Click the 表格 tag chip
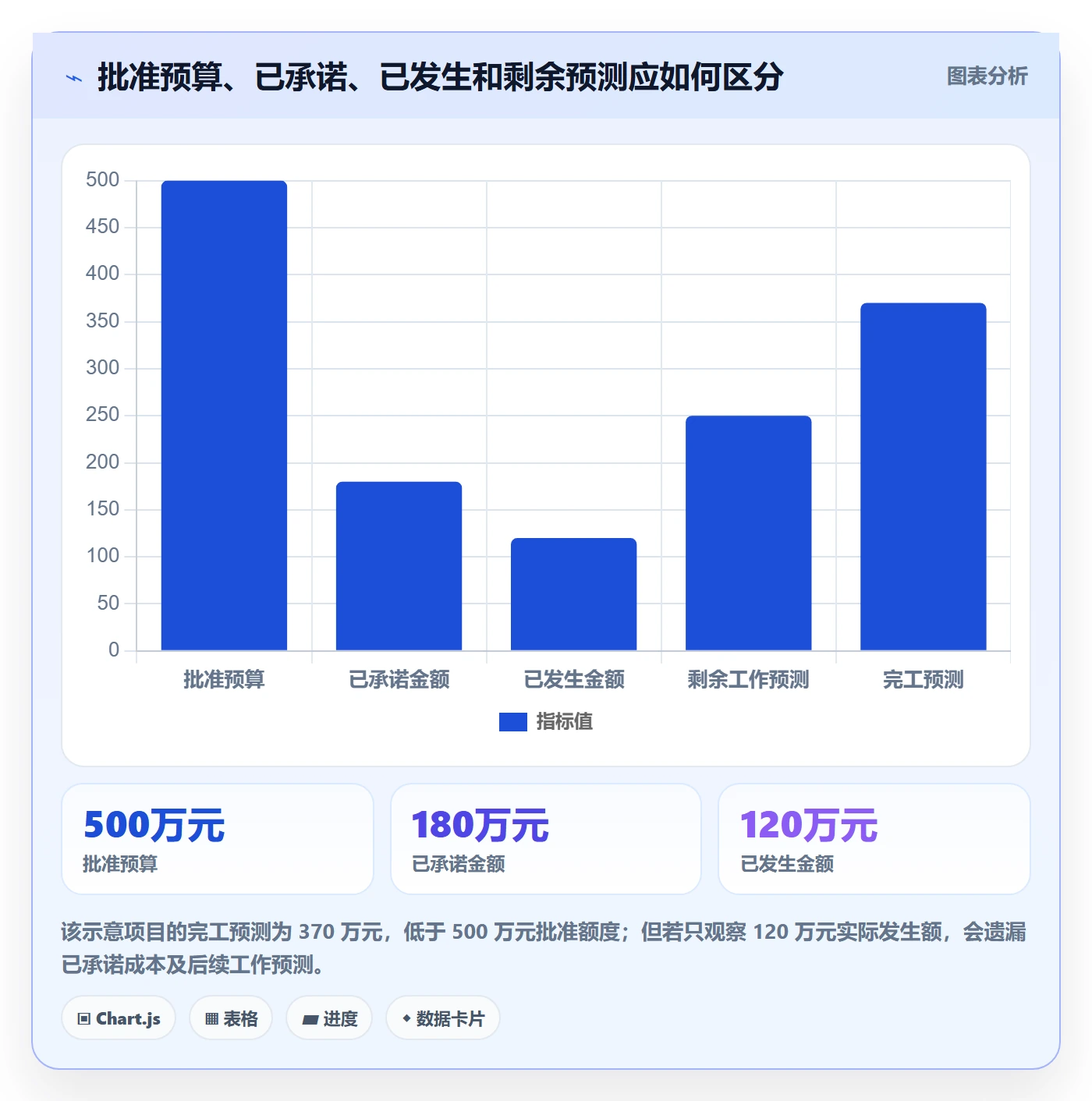Image resolution: width=1092 pixels, height=1101 pixels. click(x=231, y=1018)
